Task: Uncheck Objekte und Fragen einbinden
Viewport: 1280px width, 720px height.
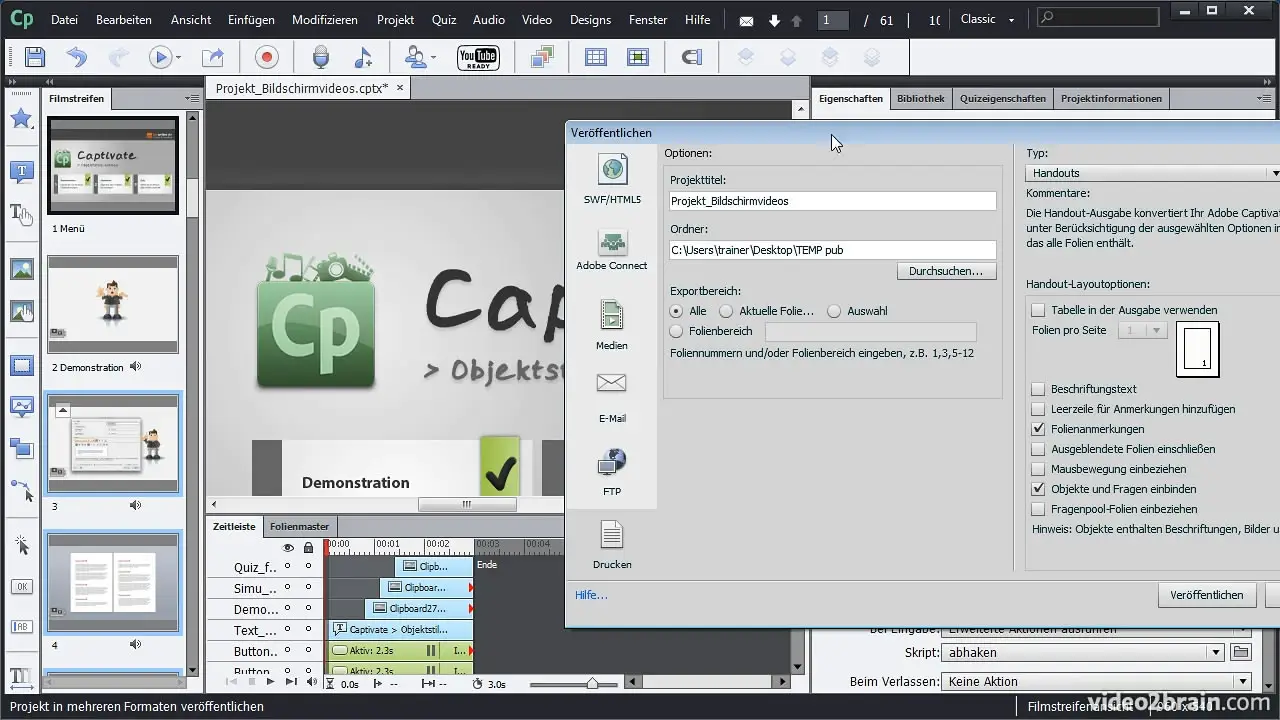Action: 1039,489
